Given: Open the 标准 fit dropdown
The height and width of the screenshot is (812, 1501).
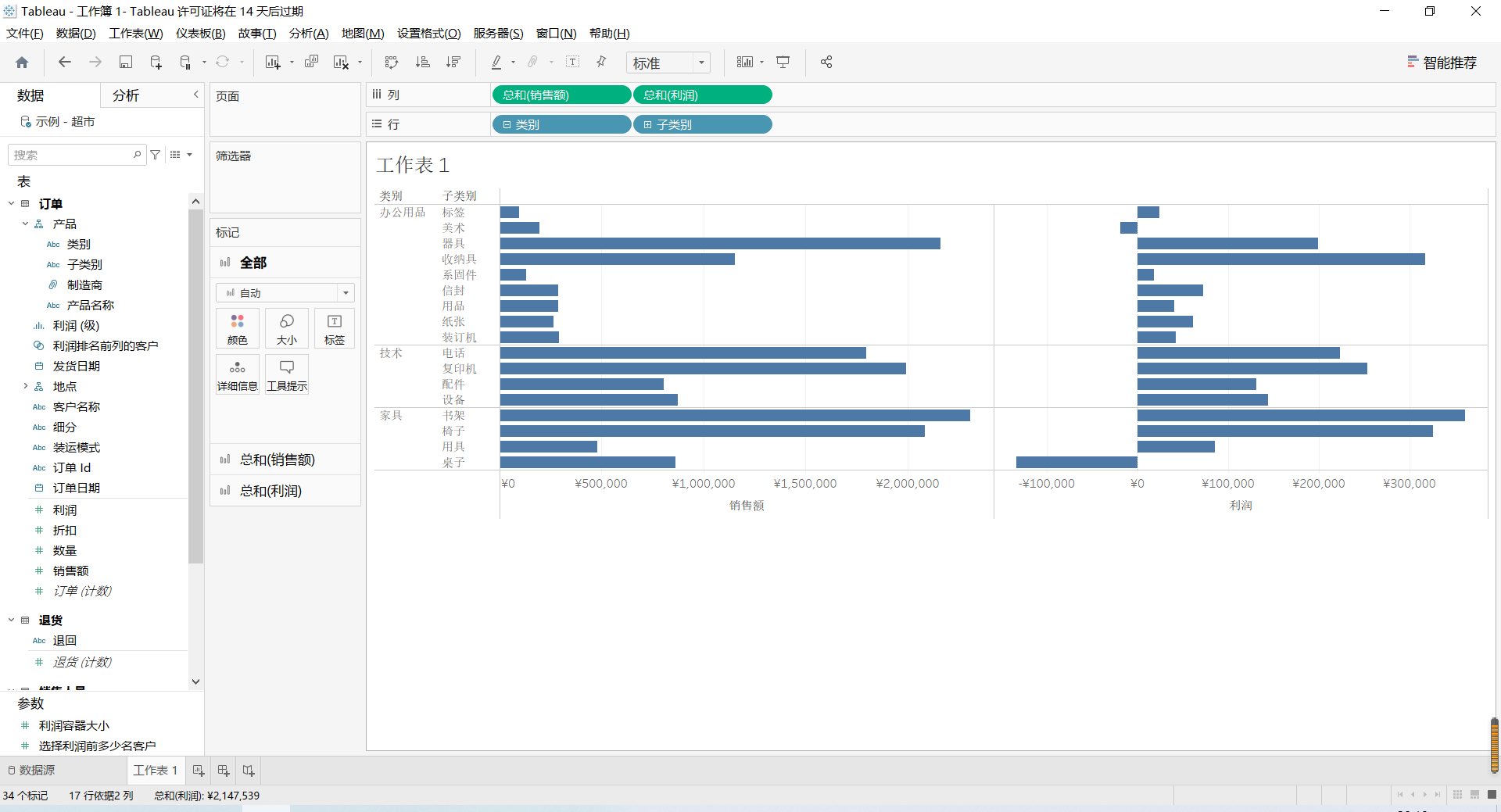Looking at the screenshot, I should pyautogui.click(x=700, y=63).
